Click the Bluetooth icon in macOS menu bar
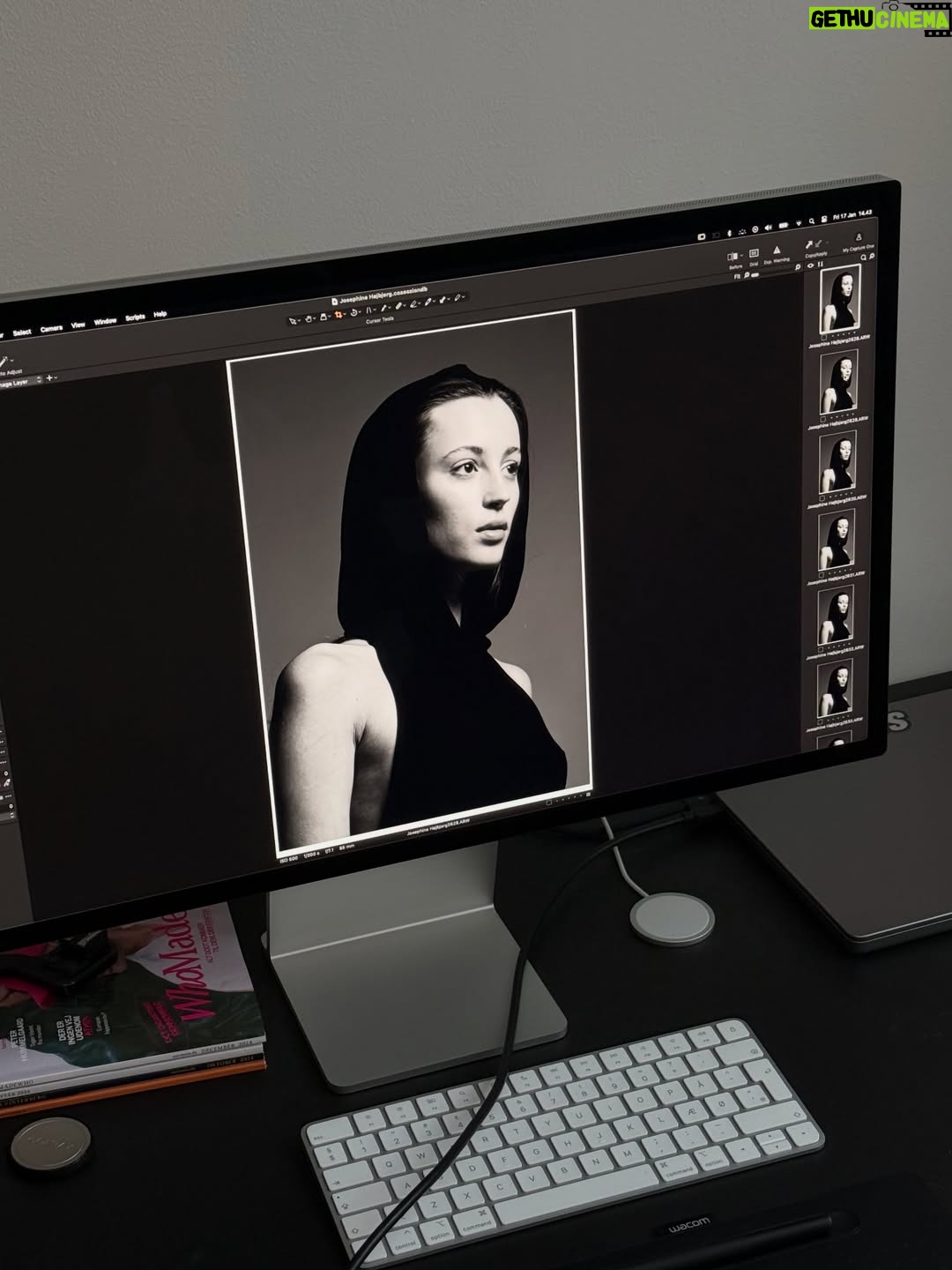 (729, 233)
